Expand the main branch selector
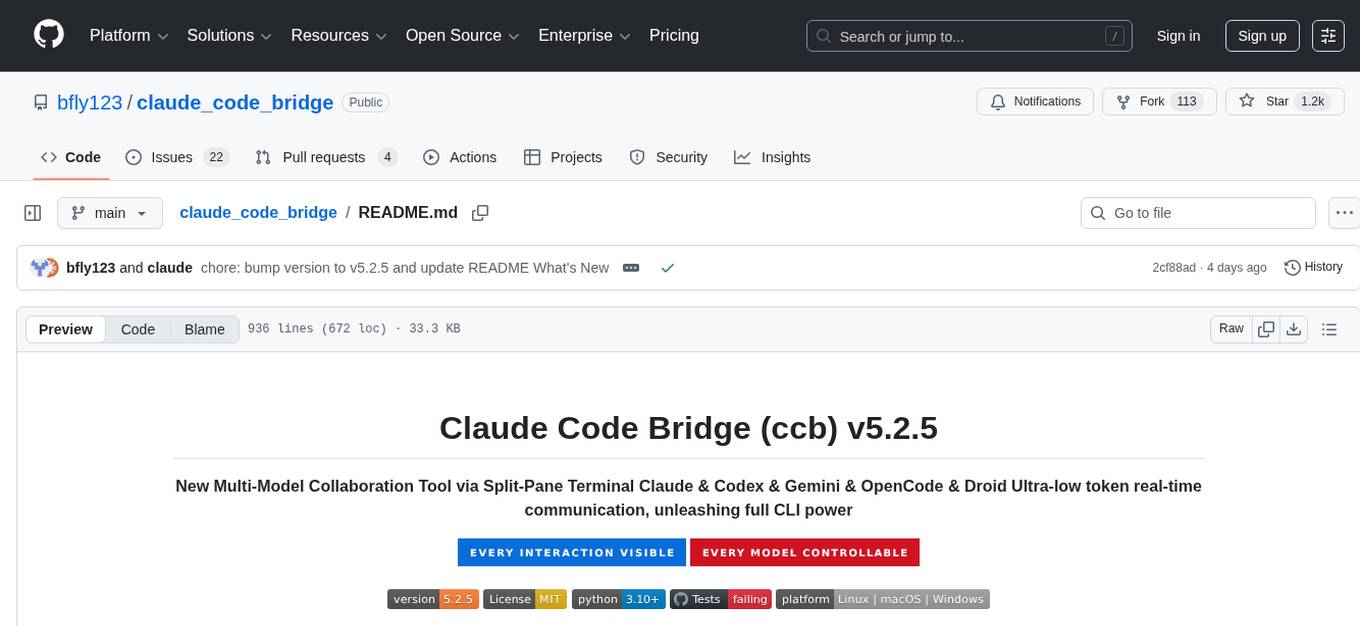 pyautogui.click(x=109, y=212)
